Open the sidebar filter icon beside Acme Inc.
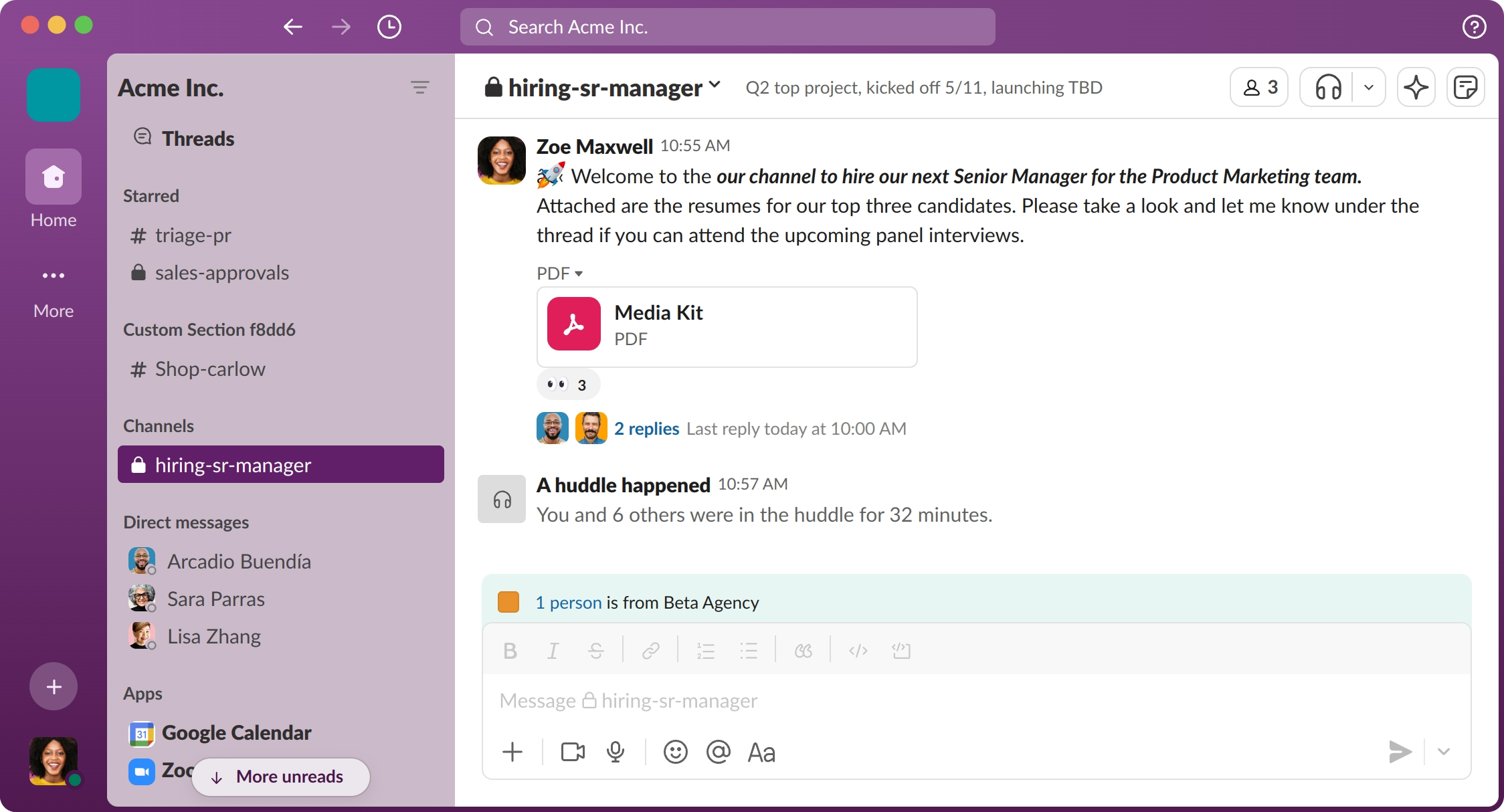 [x=420, y=88]
